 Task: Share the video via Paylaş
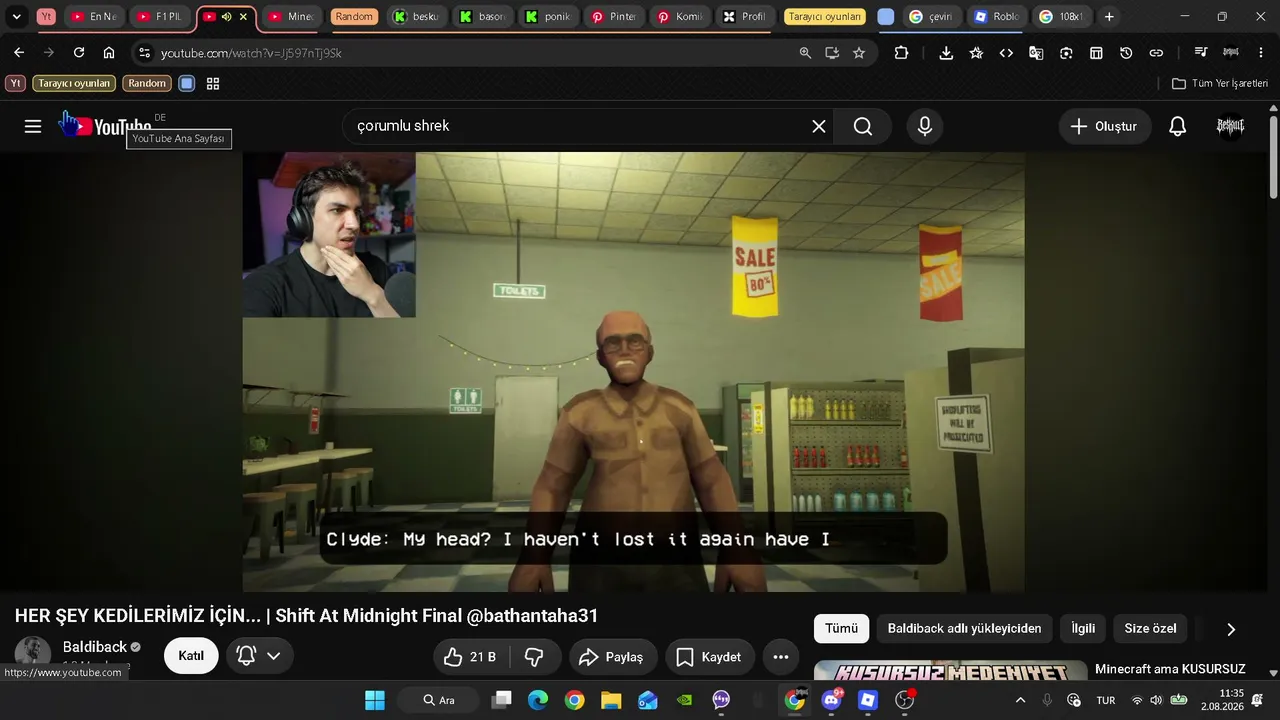point(613,657)
